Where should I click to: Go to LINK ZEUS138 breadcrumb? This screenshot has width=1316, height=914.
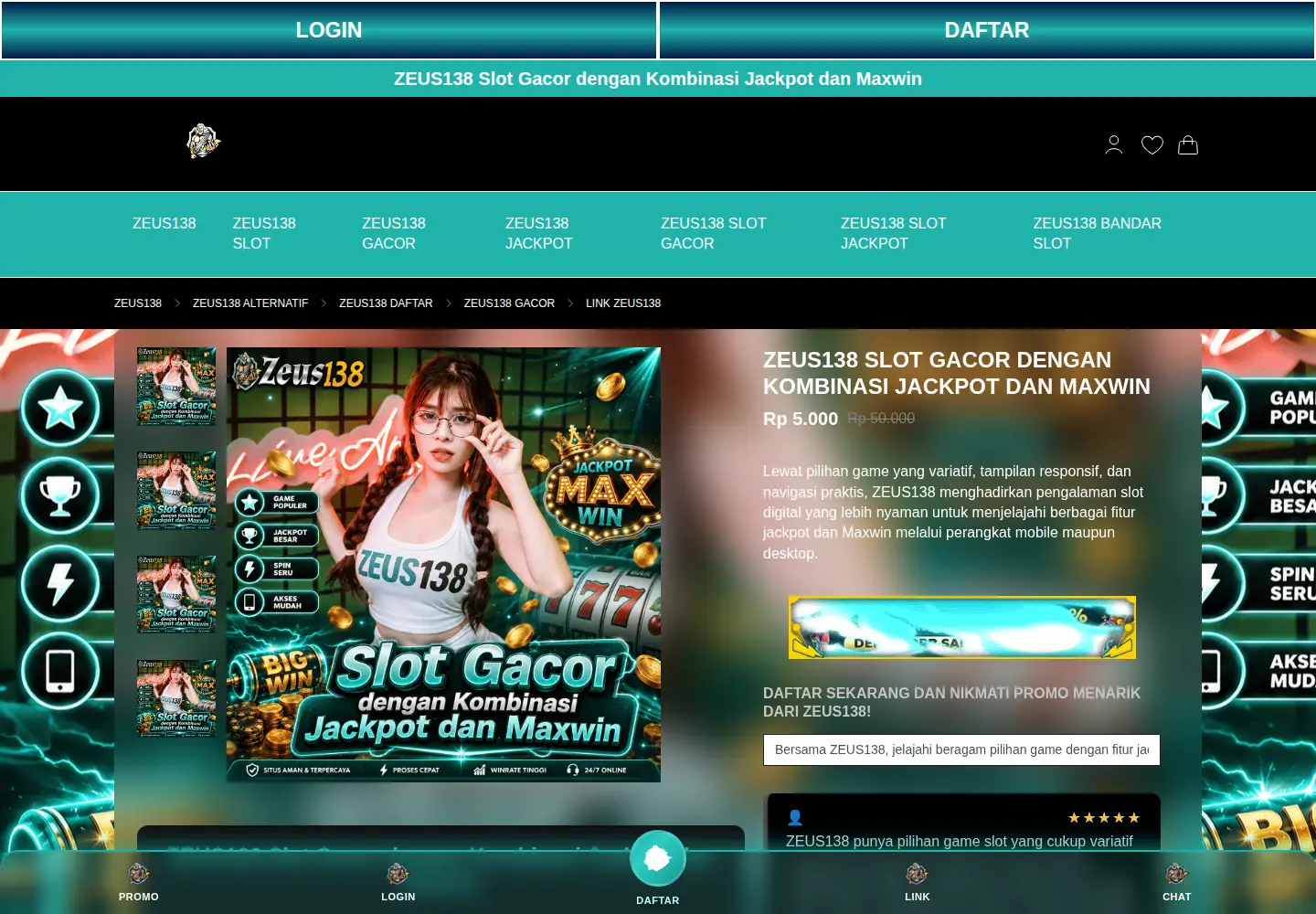pyautogui.click(x=623, y=303)
